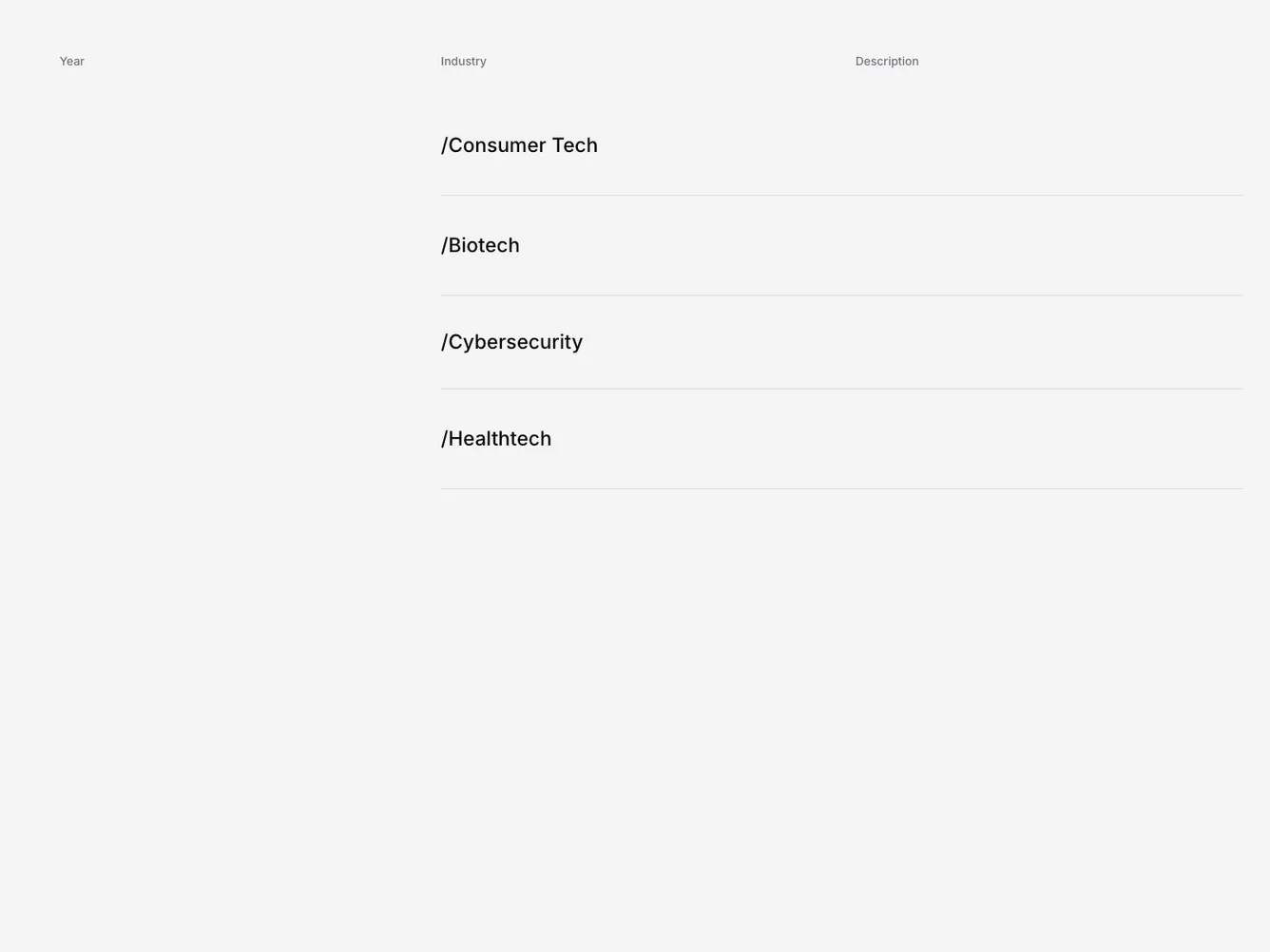1270x952 pixels.
Task: Click divider line below Biotech
Action: click(x=841, y=295)
